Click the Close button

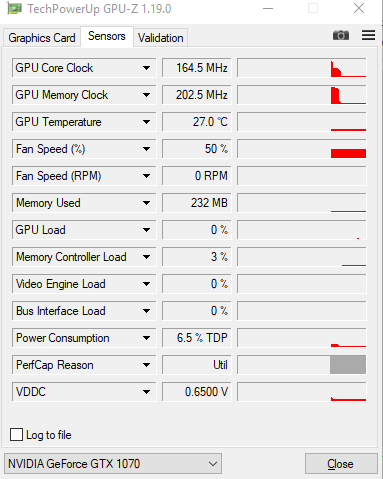point(341,464)
